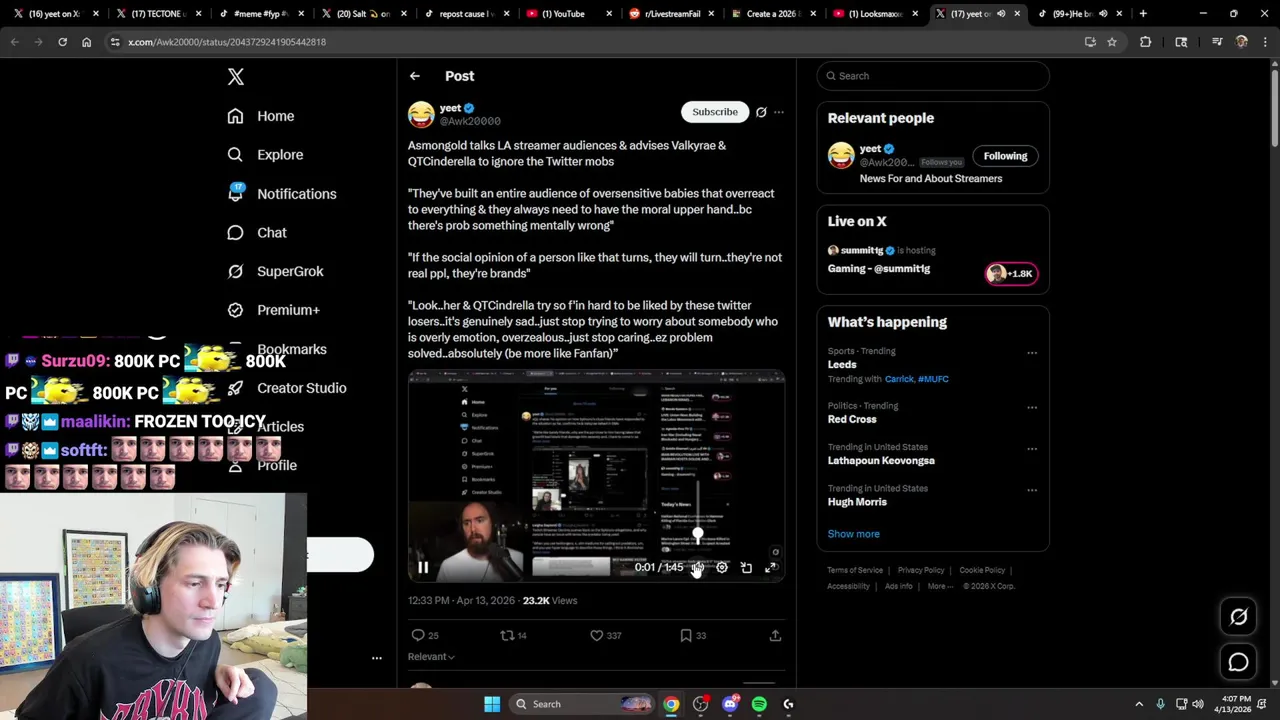Show hidden system tray icons
Image resolution: width=1280 pixels, height=720 pixels.
pos(1139,704)
